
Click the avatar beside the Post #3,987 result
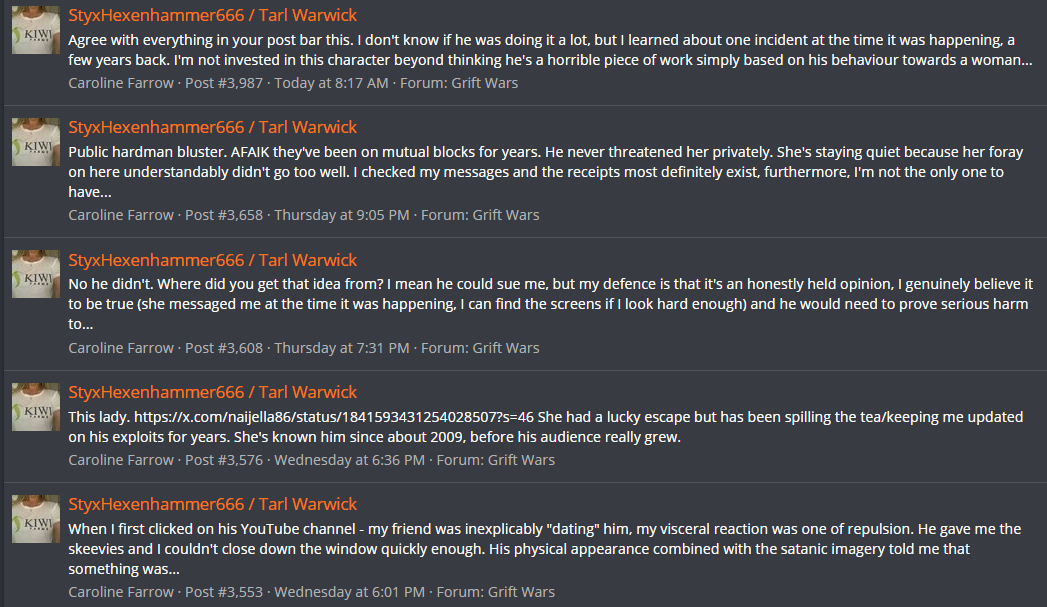tap(36, 30)
